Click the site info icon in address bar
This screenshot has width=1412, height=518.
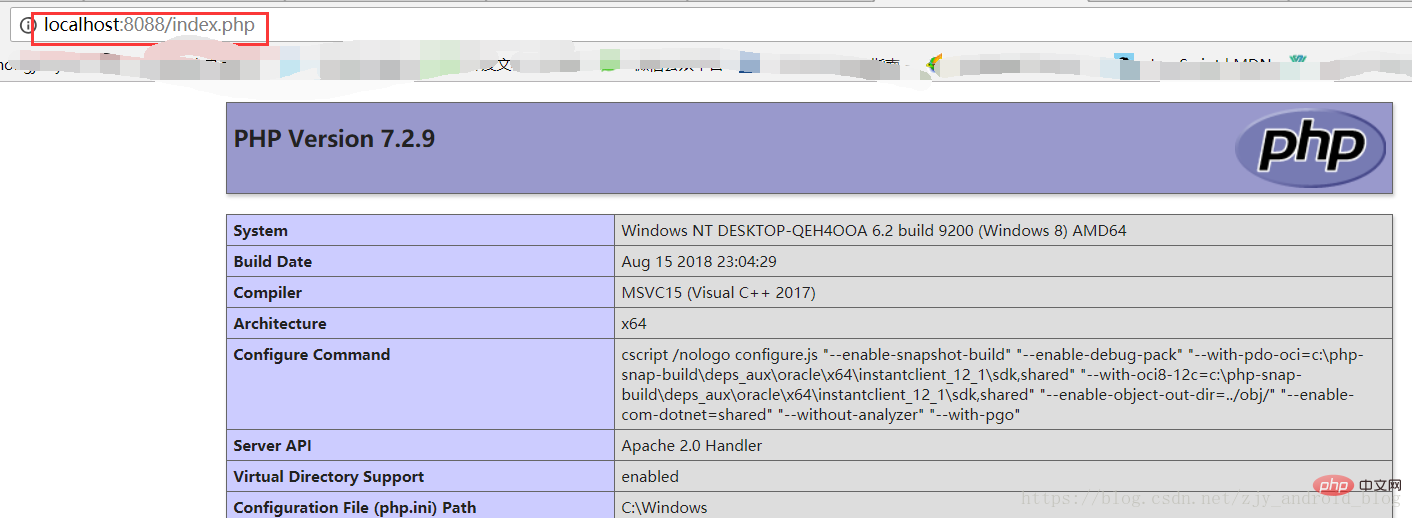pos(28,26)
